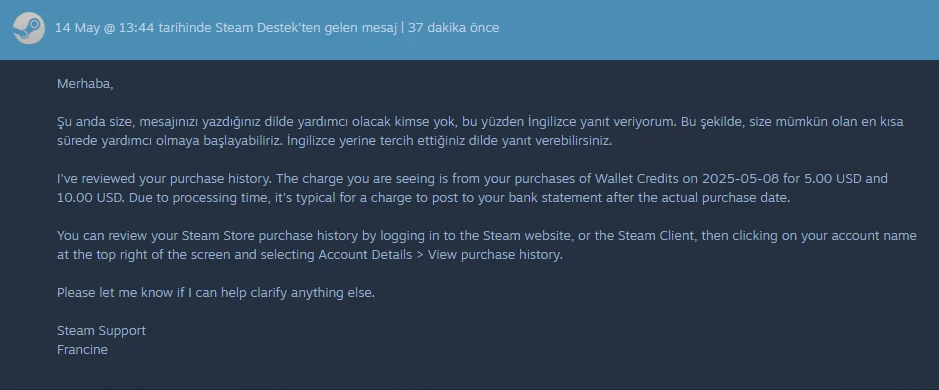Click the '37 dakika önce' timestamp

pos(453,28)
